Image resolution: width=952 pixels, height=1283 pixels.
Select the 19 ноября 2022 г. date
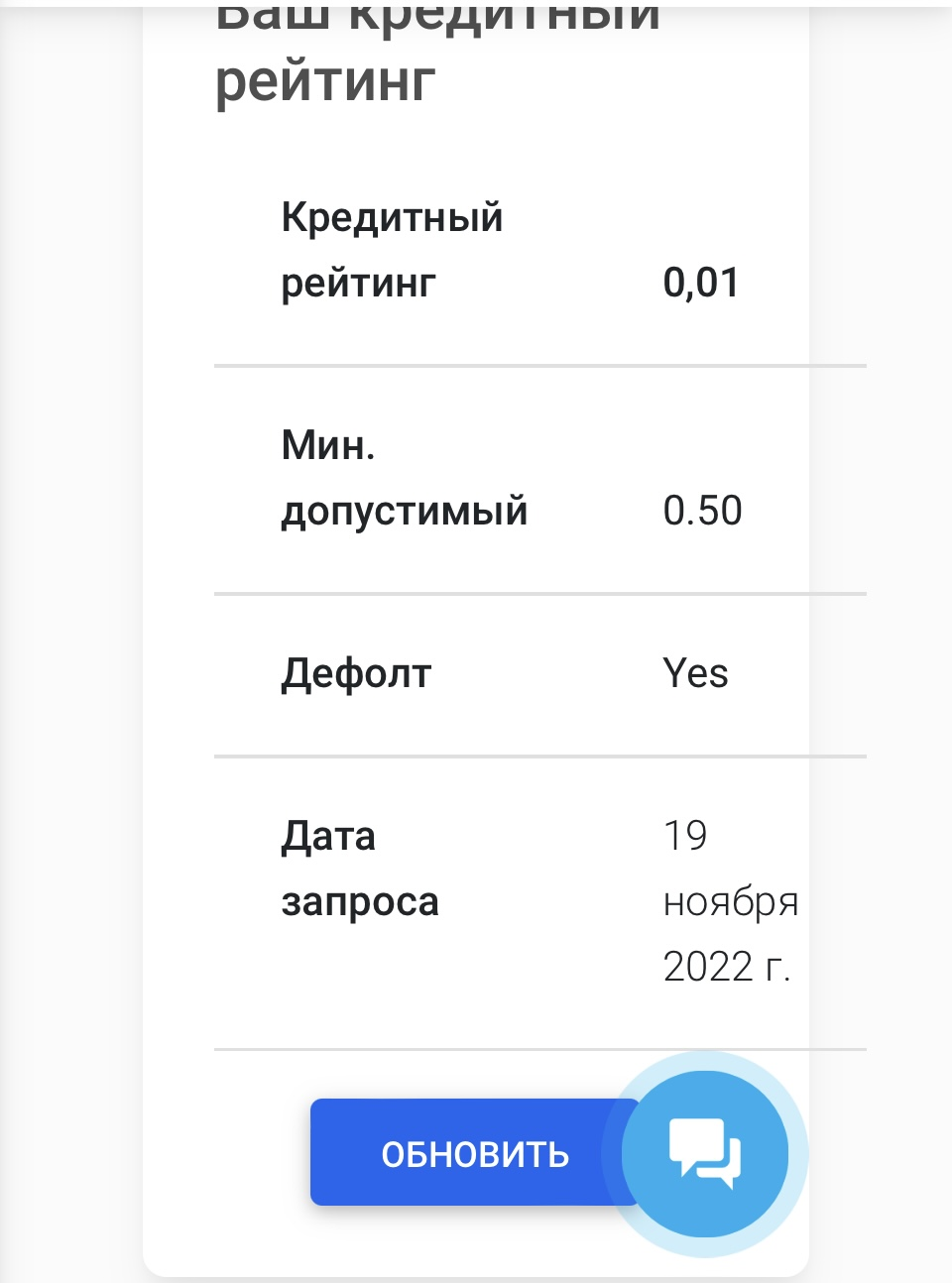(x=730, y=901)
